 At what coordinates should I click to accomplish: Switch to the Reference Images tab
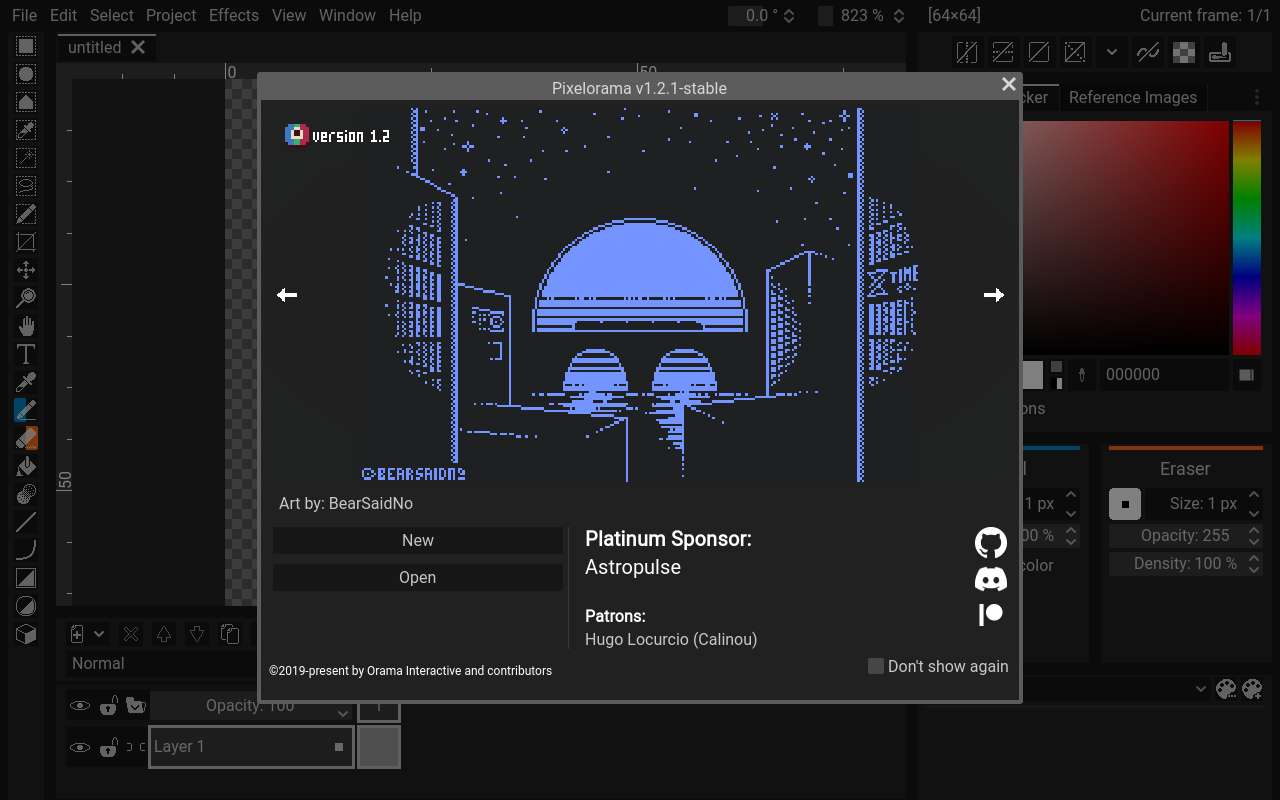click(x=1133, y=97)
